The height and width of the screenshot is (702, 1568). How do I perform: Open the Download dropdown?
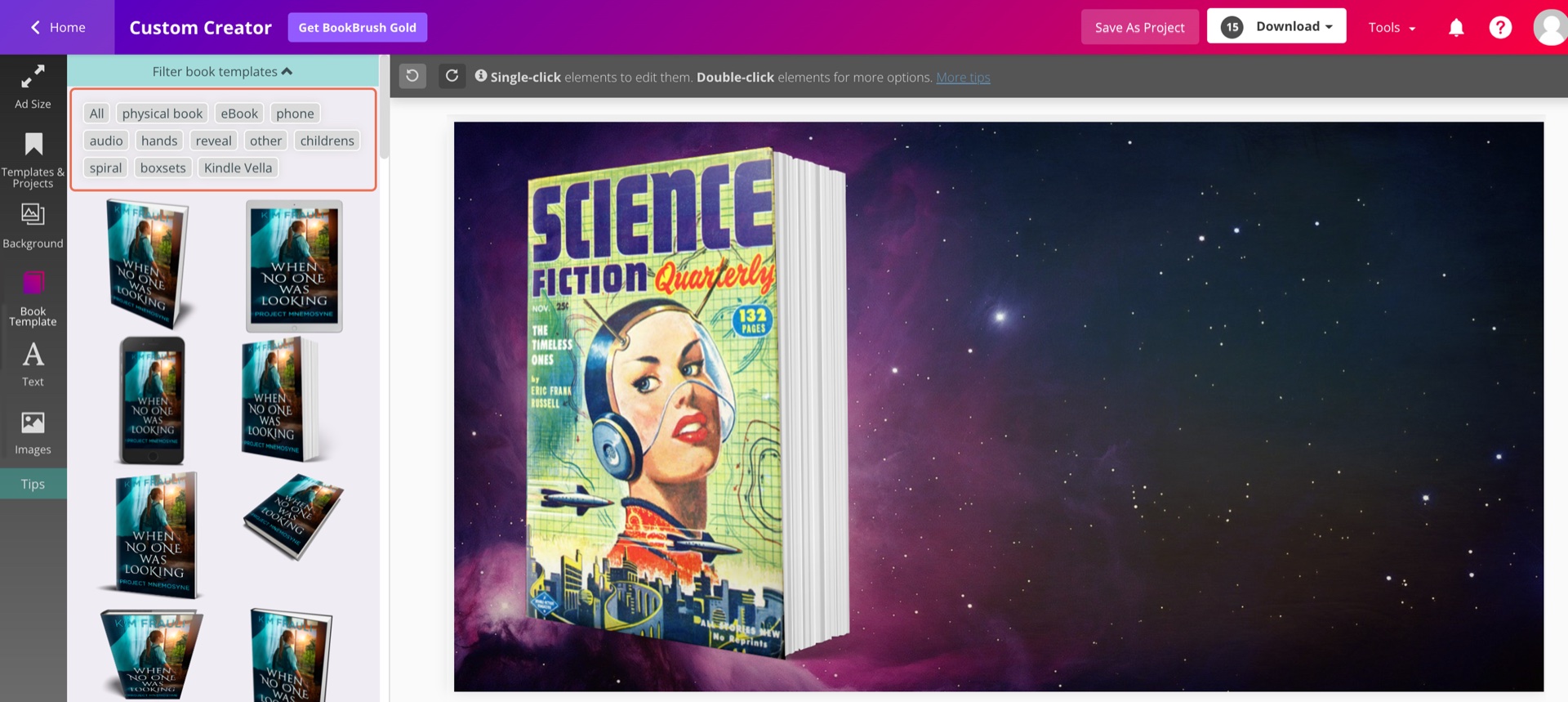click(1276, 26)
